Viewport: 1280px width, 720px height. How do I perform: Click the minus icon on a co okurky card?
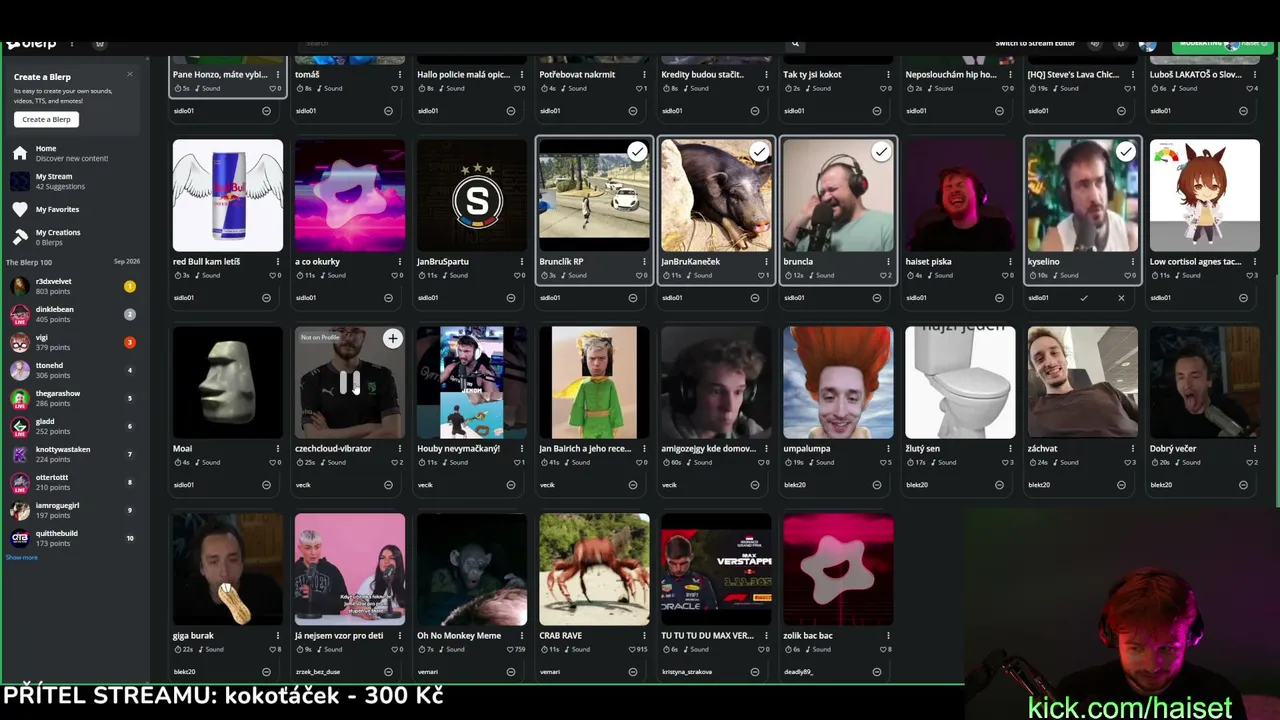388,298
